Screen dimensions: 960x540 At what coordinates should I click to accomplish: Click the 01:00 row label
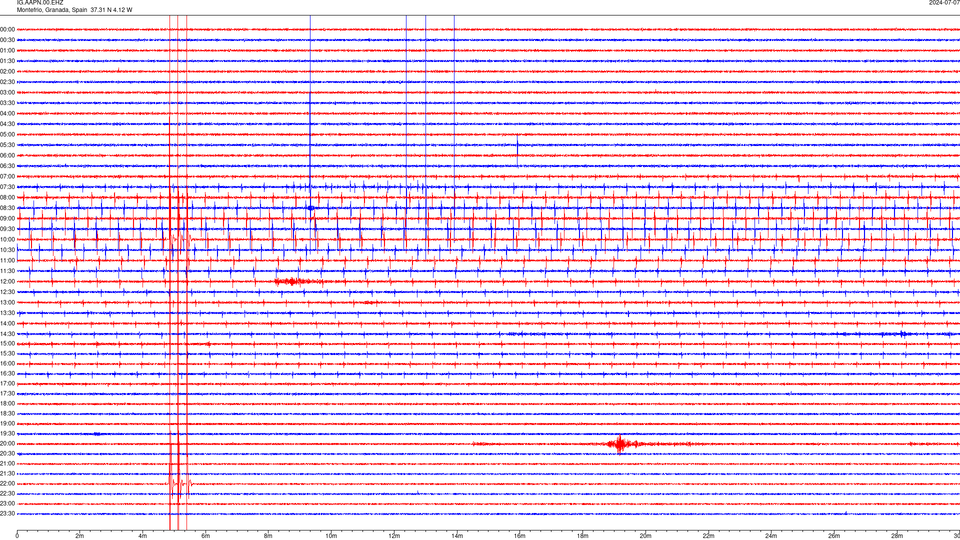tap(7, 50)
